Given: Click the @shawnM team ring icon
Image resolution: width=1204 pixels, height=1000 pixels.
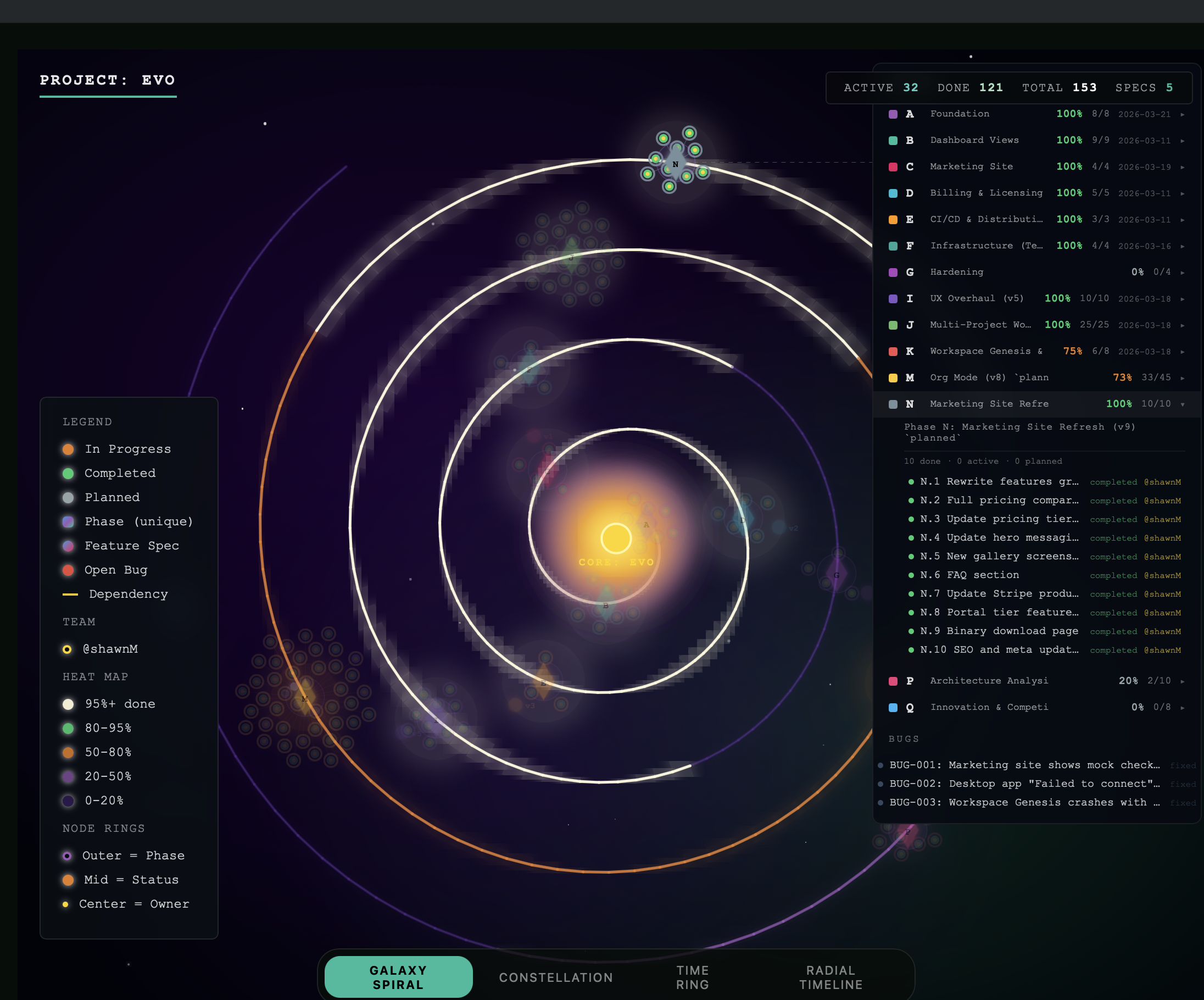Looking at the screenshot, I should [67, 649].
